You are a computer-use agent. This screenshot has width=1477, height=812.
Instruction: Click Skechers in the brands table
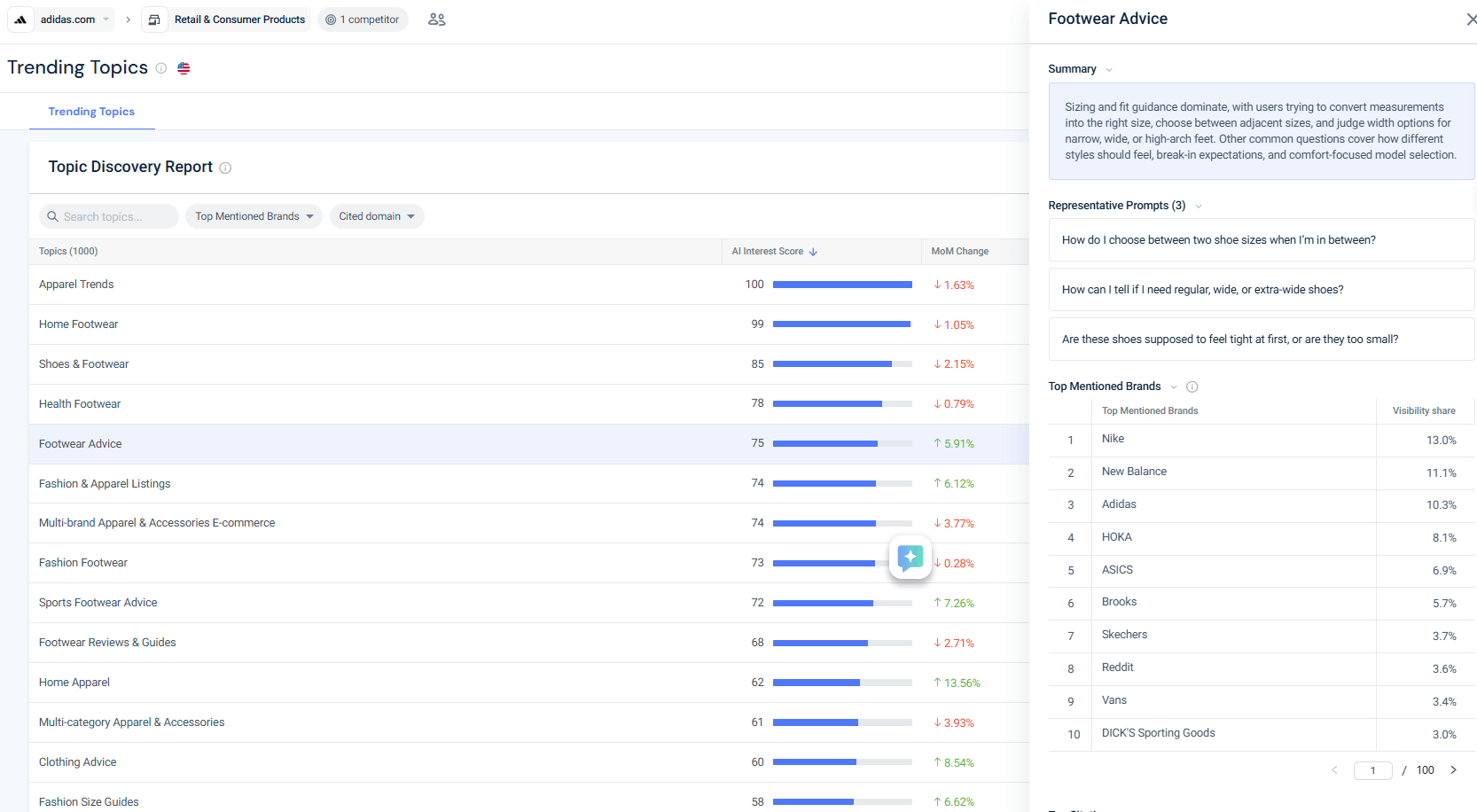(x=1124, y=635)
